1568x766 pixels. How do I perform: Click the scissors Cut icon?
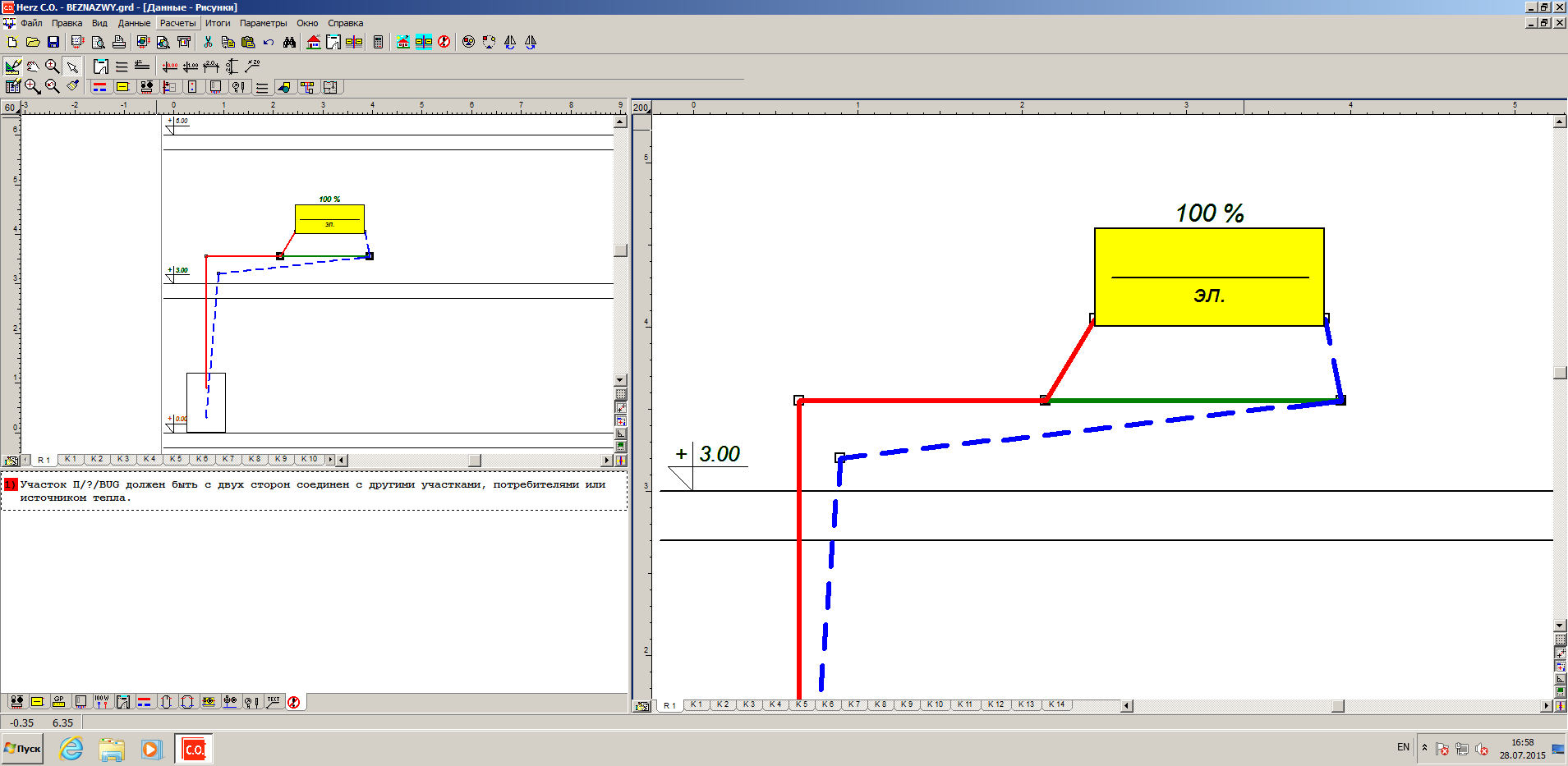tap(208, 42)
